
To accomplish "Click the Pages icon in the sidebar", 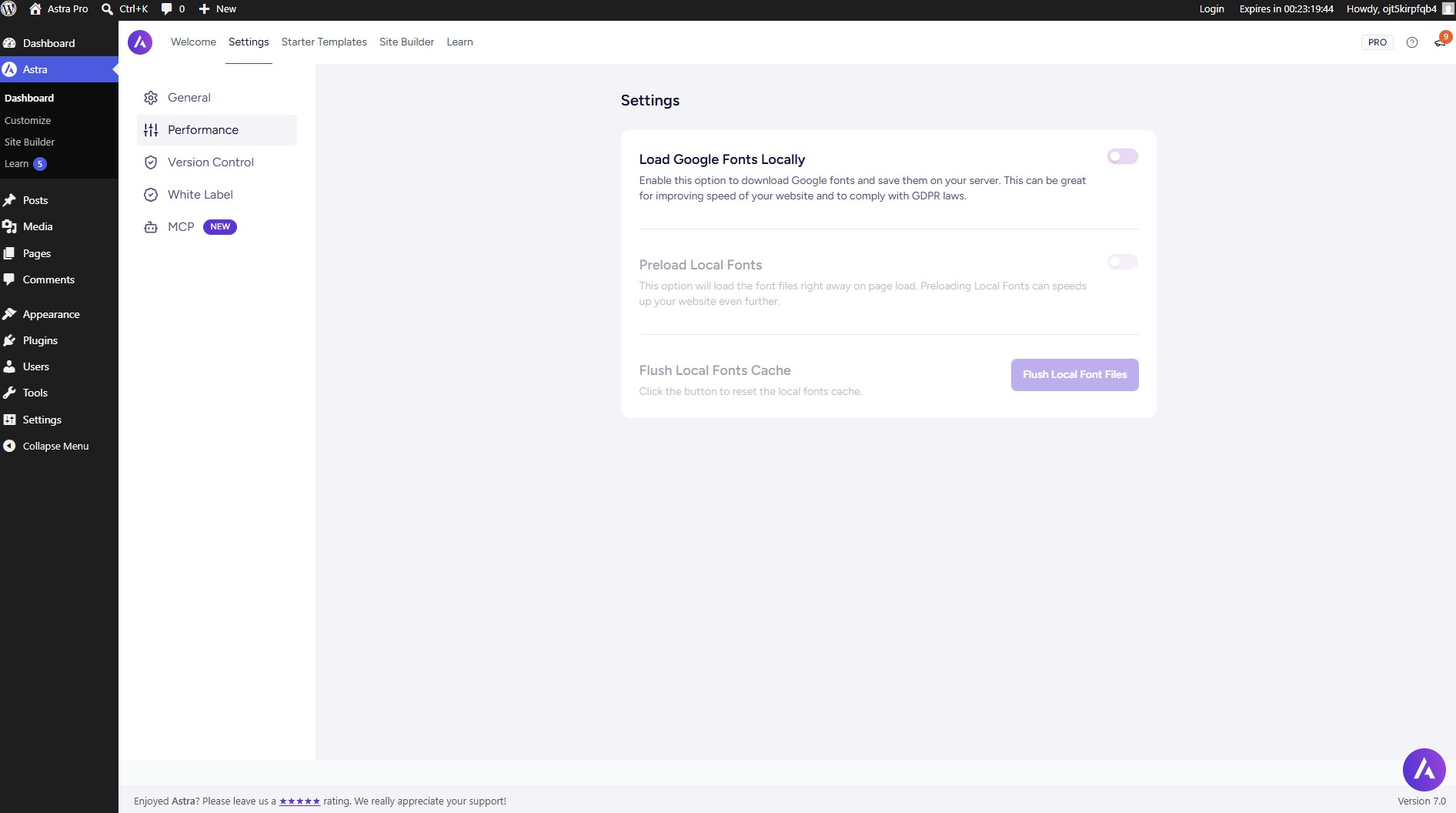I will coord(9,253).
